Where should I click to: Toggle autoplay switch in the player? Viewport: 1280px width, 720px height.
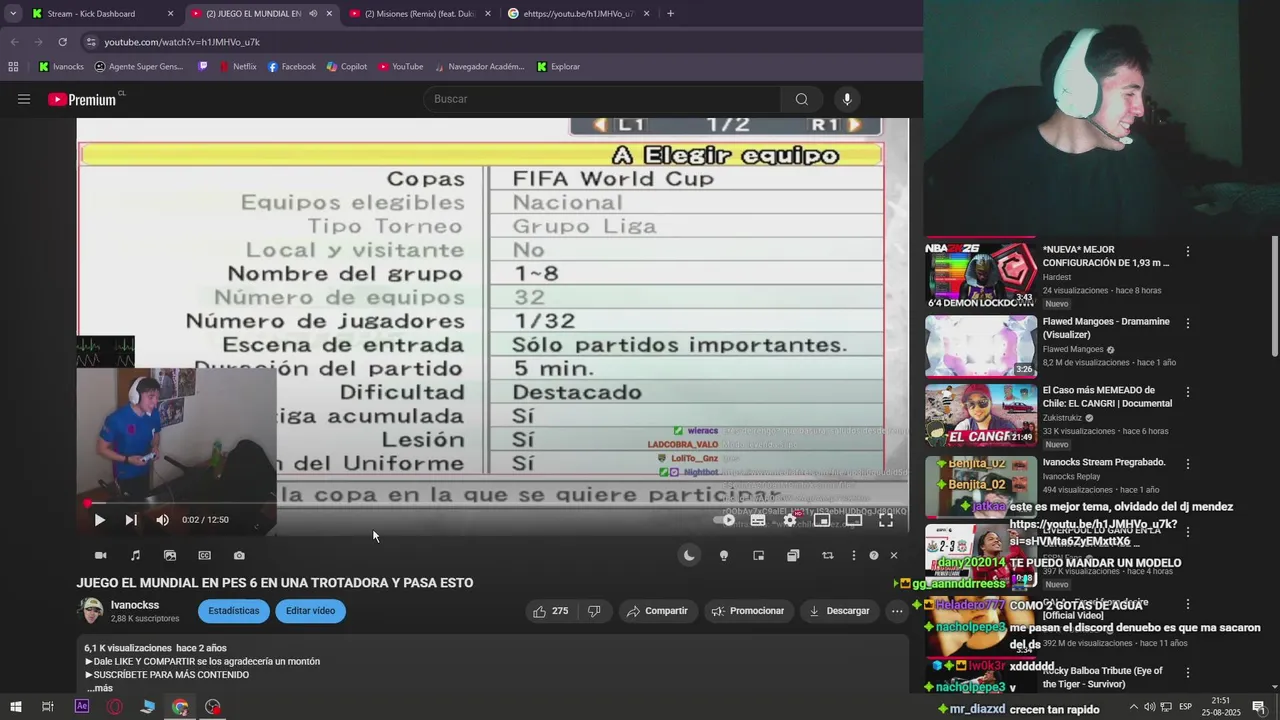tap(726, 520)
